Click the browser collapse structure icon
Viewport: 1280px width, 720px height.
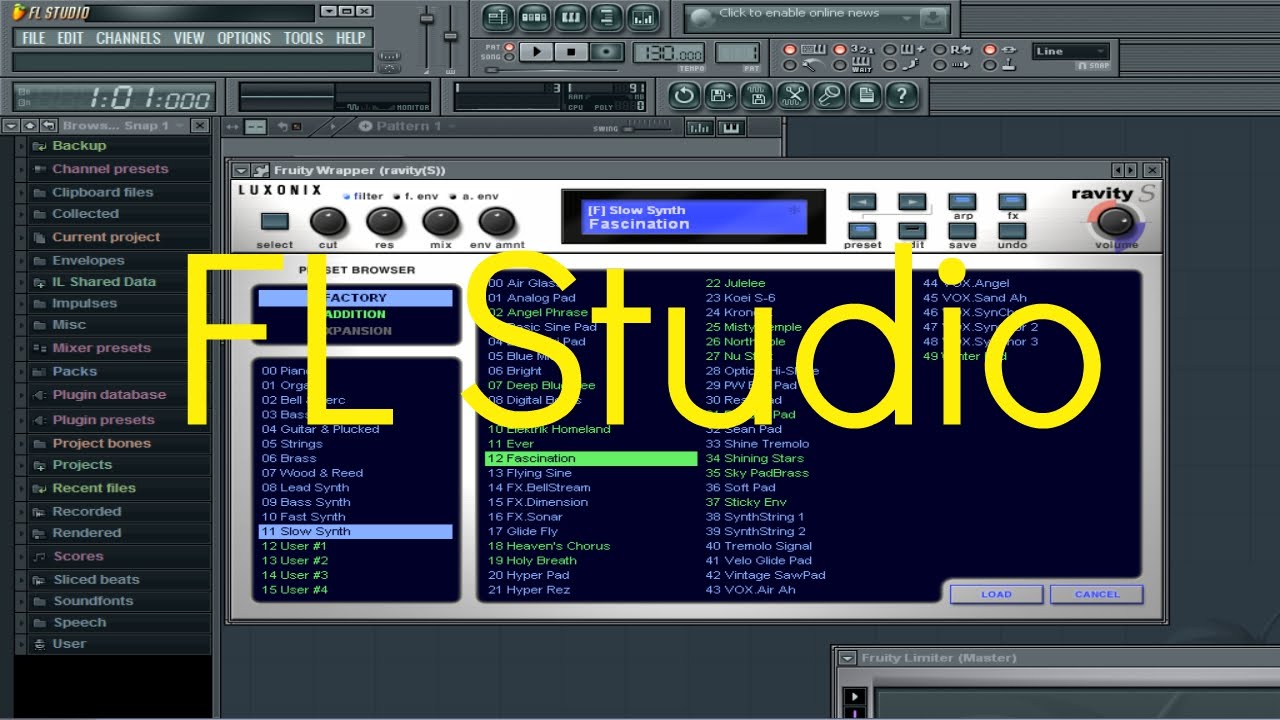pyautogui.click(x=30, y=126)
